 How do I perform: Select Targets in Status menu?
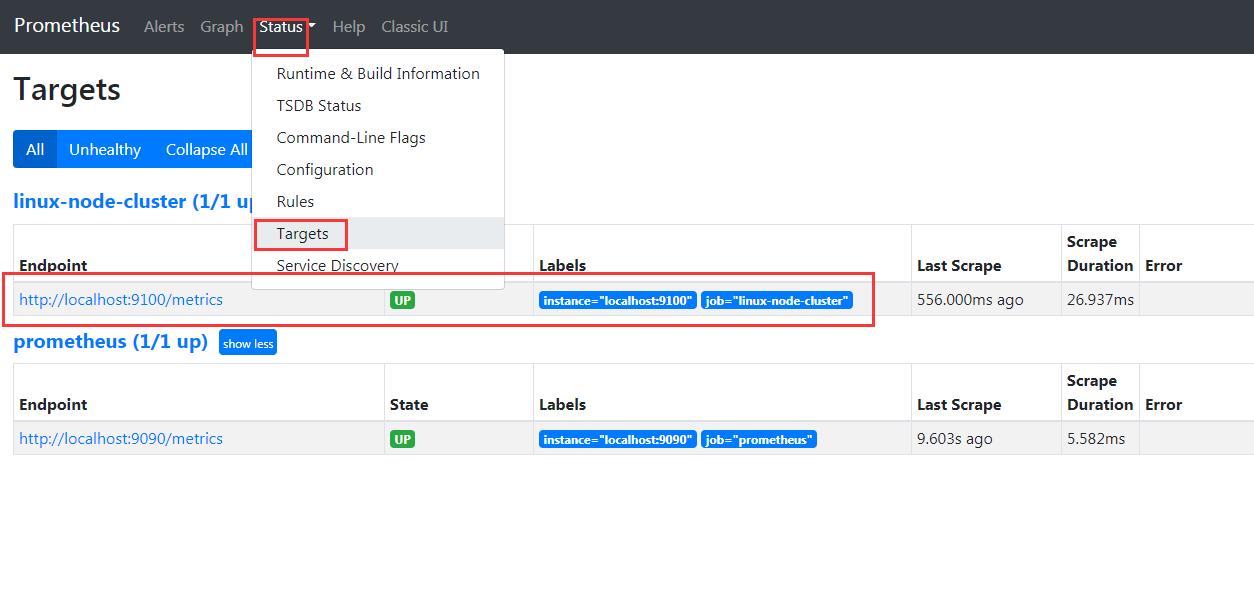[x=378, y=234]
